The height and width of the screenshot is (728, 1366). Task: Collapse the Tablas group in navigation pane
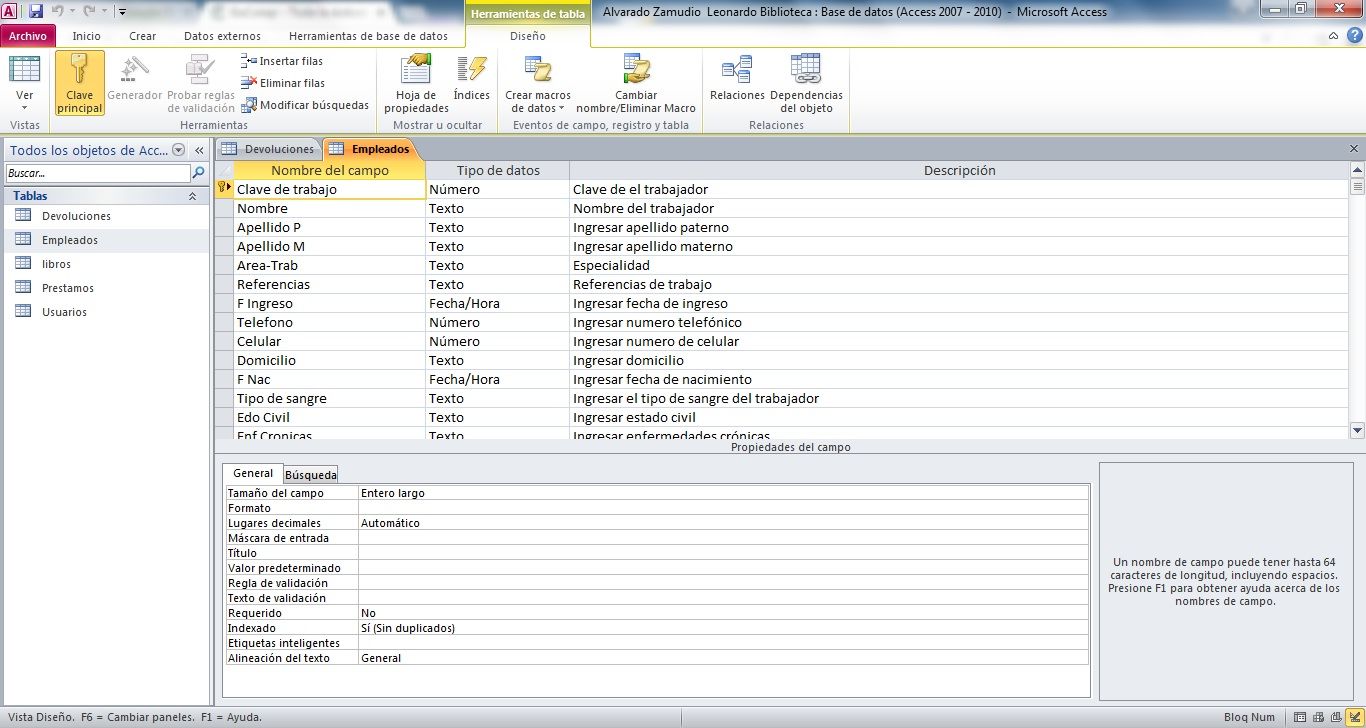coord(192,196)
